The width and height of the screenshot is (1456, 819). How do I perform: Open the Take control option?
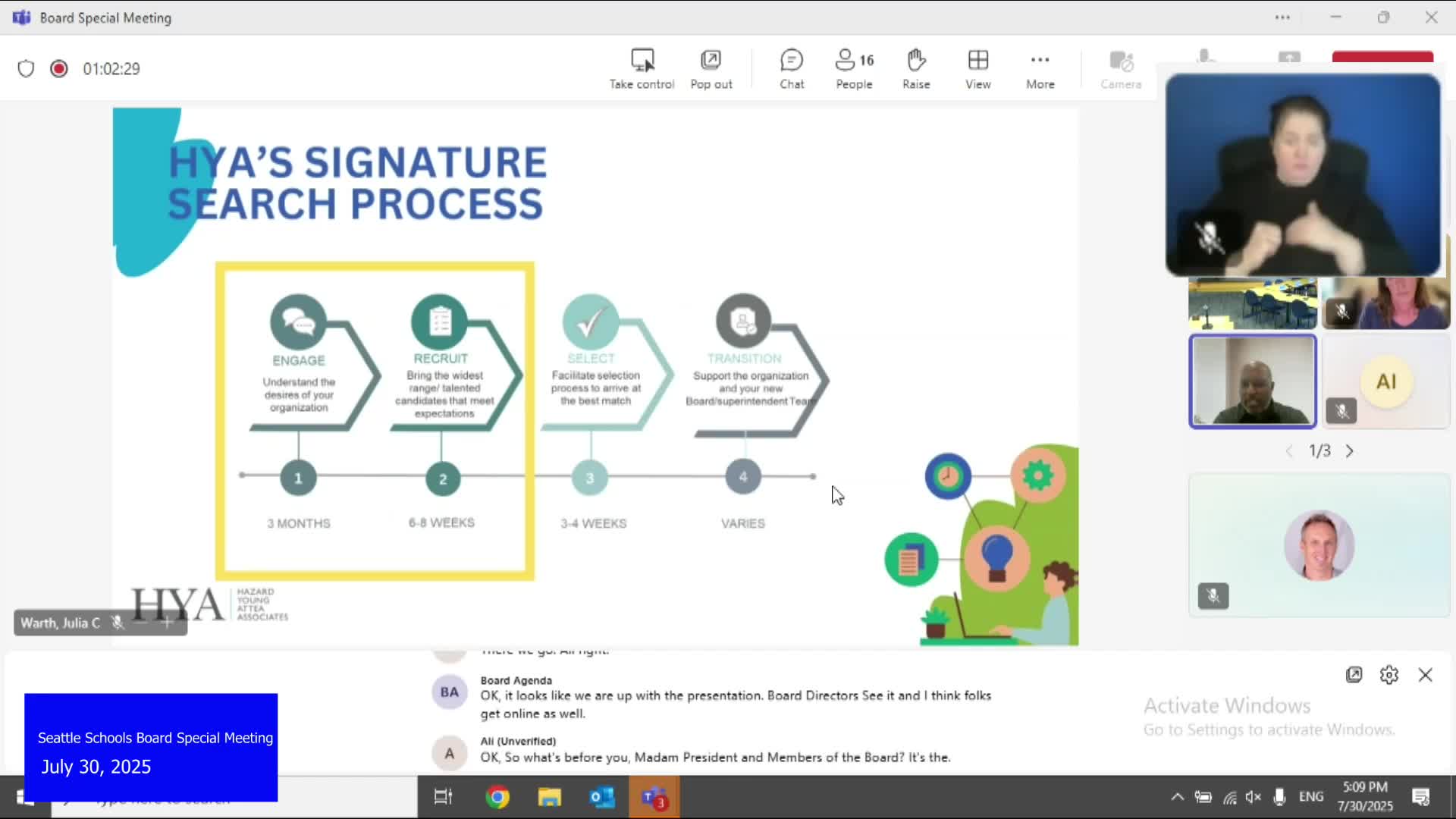pyautogui.click(x=642, y=69)
